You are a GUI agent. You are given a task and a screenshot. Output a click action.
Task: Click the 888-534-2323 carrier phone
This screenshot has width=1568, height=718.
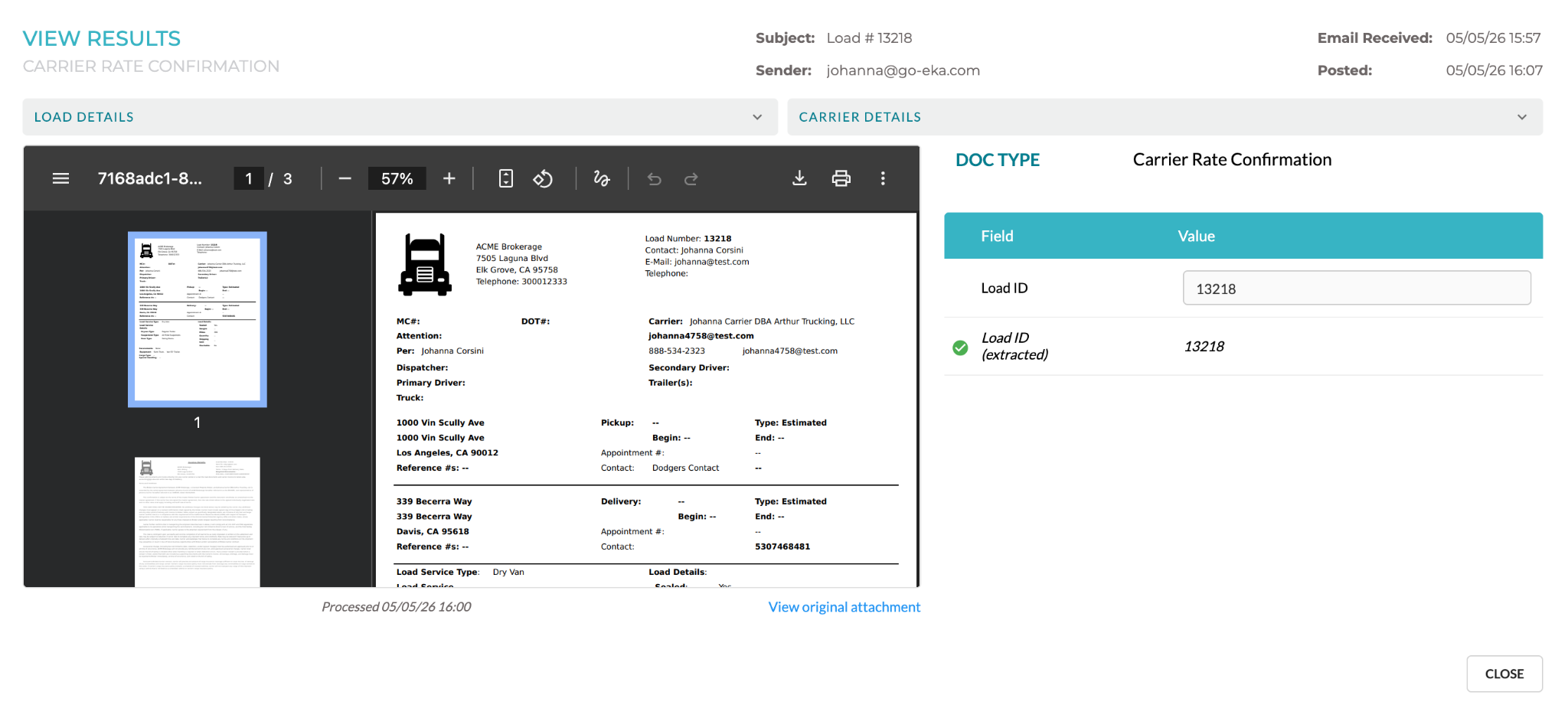point(677,351)
